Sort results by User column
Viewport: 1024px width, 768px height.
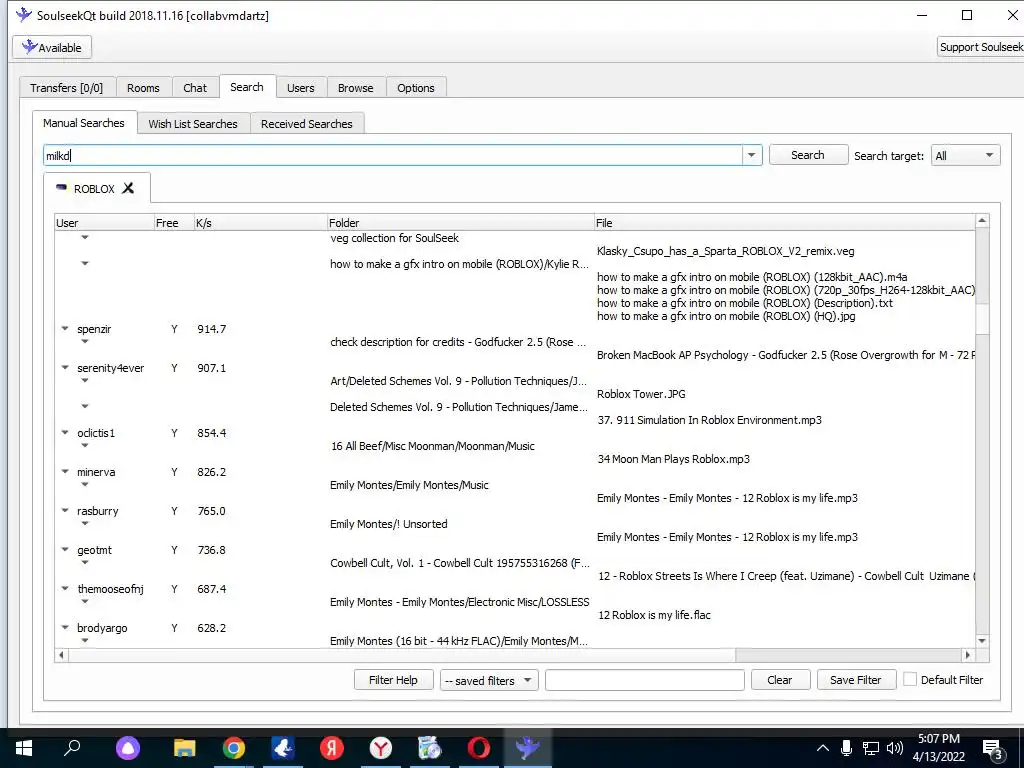[x=104, y=223]
